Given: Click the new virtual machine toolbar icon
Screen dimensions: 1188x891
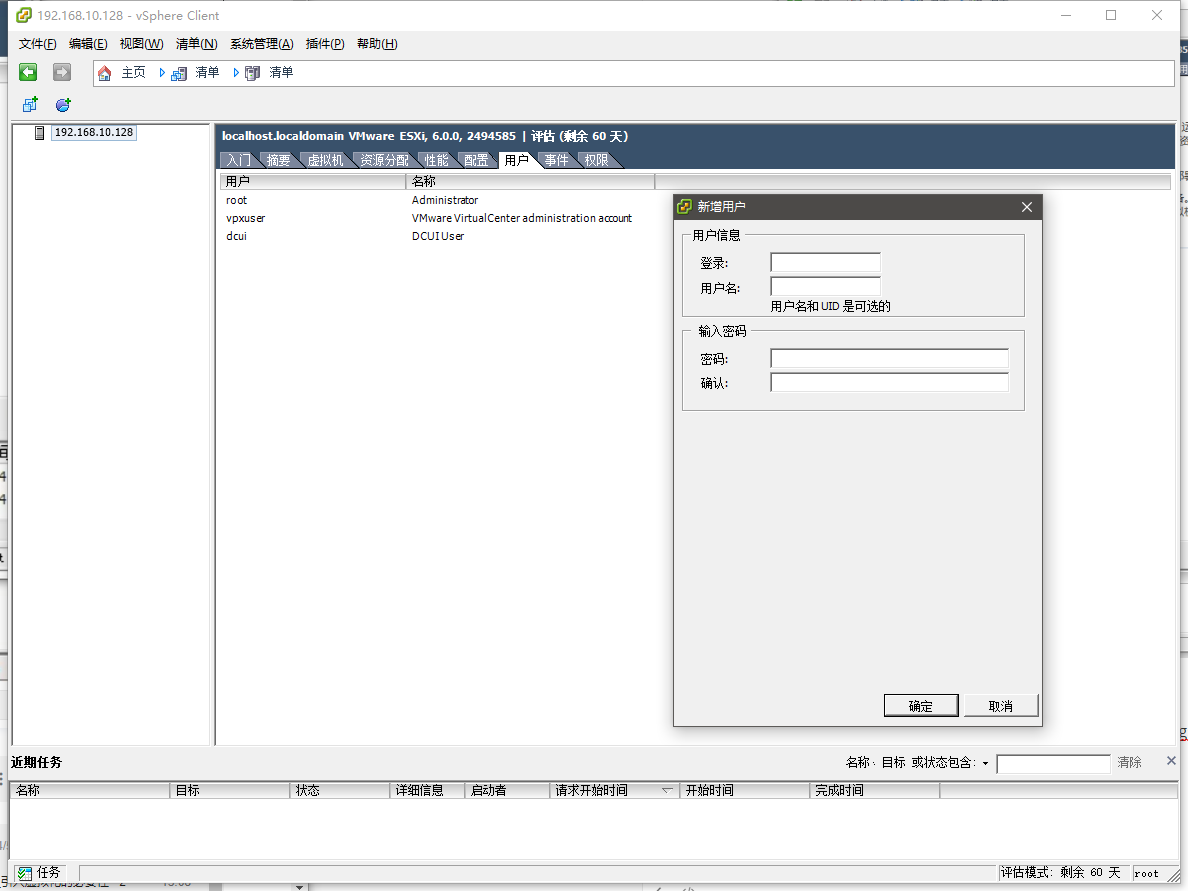Looking at the screenshot, I should click(30, 105).
